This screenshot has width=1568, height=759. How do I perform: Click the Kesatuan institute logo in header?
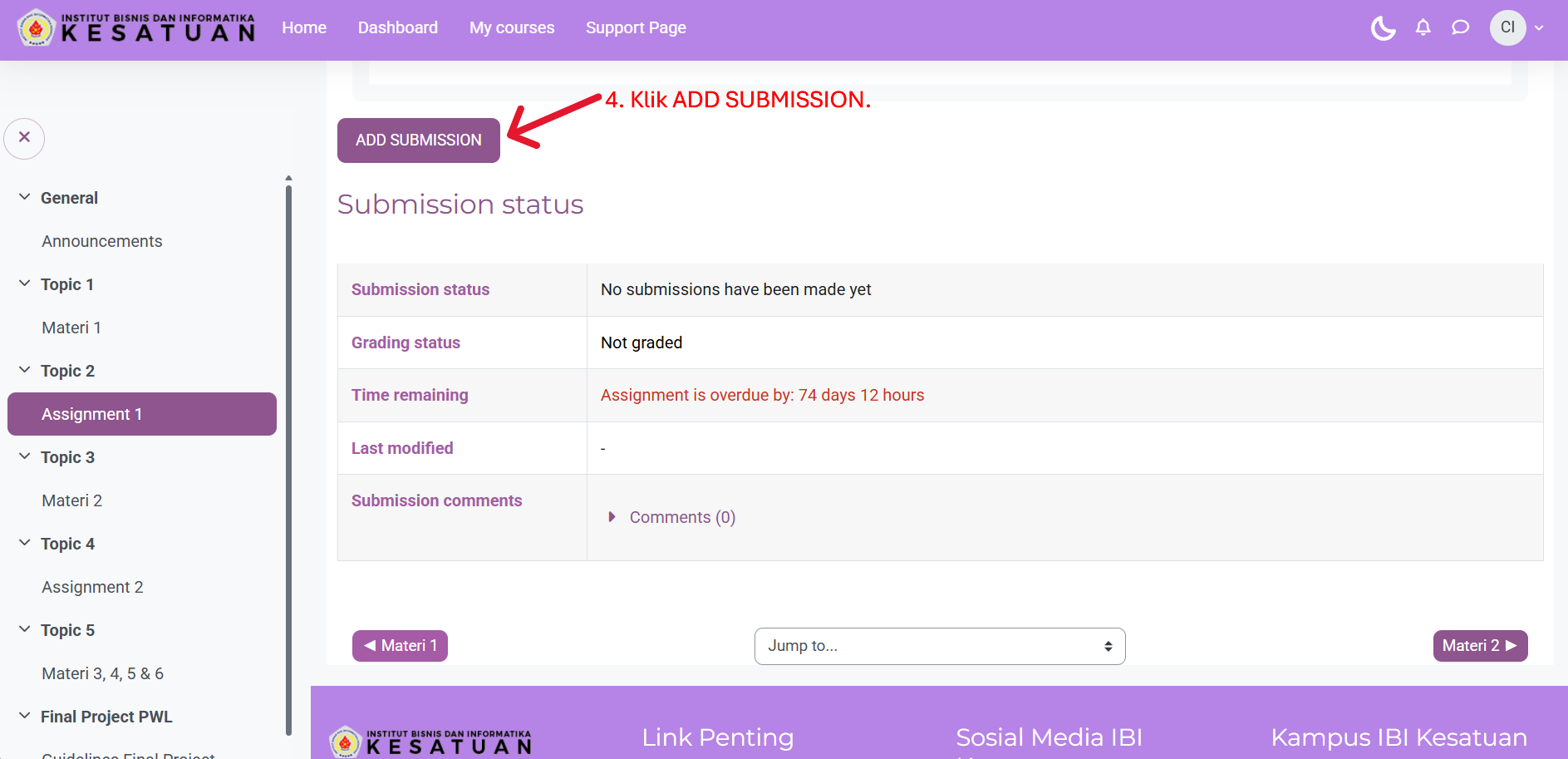coord(137,28)
